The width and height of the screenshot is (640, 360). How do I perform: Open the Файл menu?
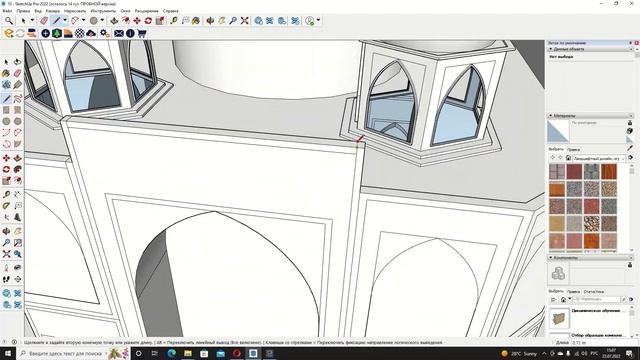tap(7, 11)
